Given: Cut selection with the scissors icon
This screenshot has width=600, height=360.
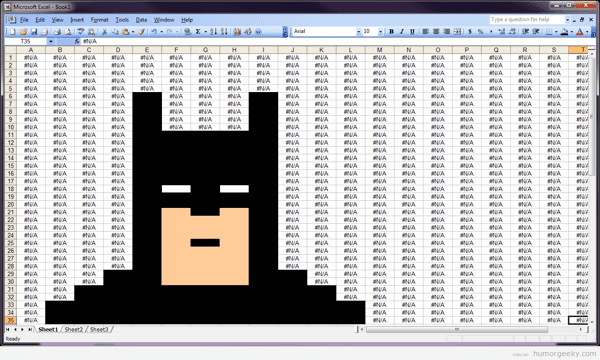Looking at the screenshot, I should (104, 32).
